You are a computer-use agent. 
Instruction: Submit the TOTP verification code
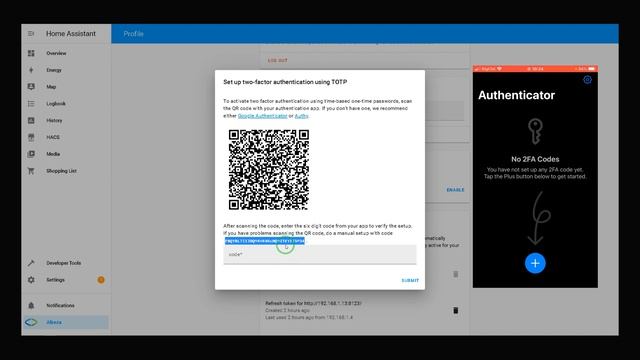(410, 280)
